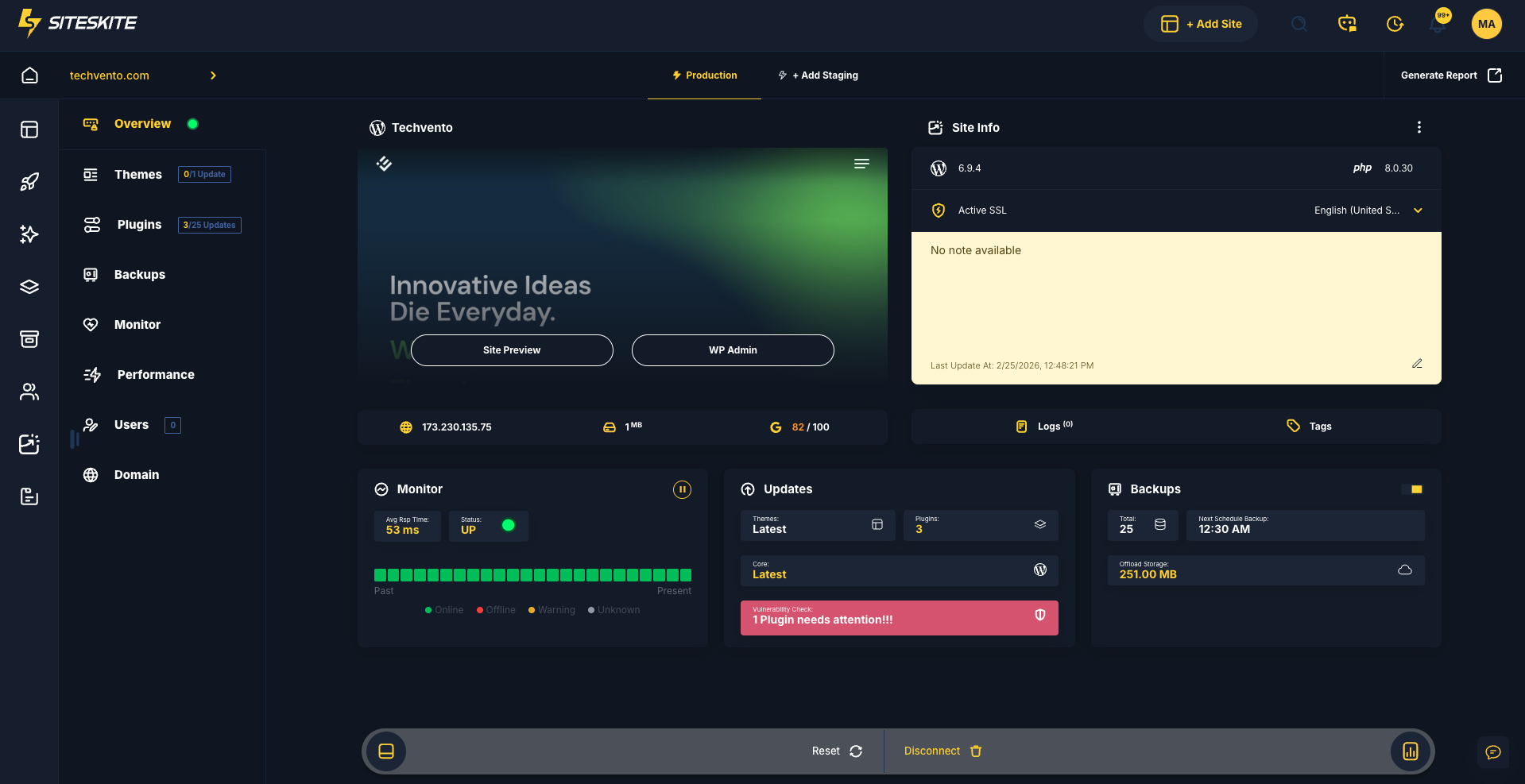Screen dimensions: 1525x784
Task: Expand the techvento.com site selector
Action: 213,75
